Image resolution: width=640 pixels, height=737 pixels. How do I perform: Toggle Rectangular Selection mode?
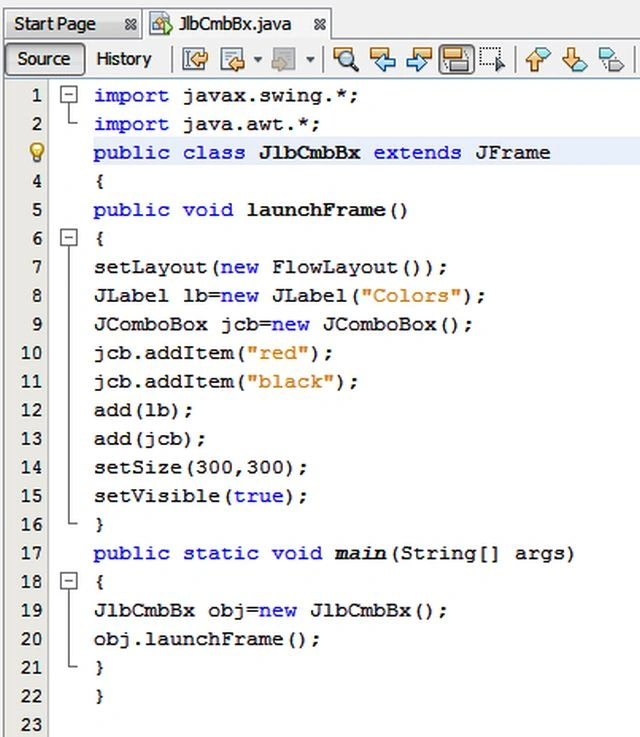point(492,60)
